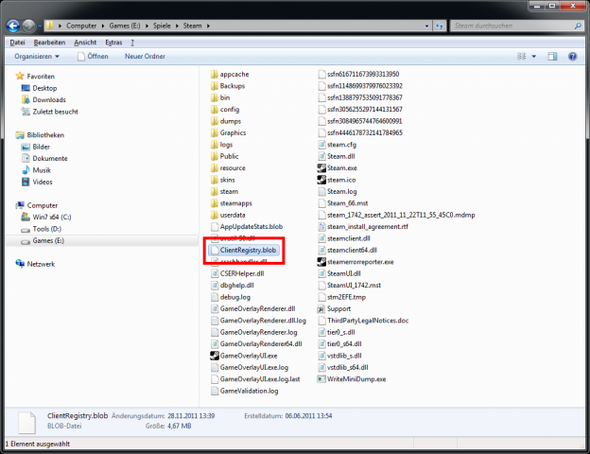Screen dimensions: 590x454
Task: Select Win7 x64 (C:) drive
Action: pos(46,217)
